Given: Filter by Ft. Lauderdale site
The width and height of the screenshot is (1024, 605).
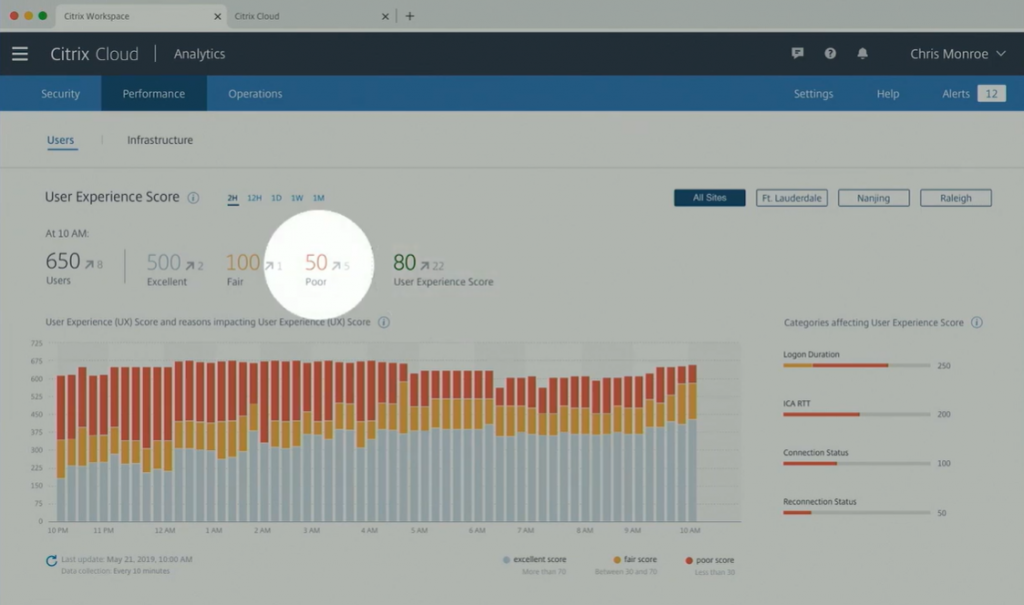Looking at the screenshot, I should [791, 198].
